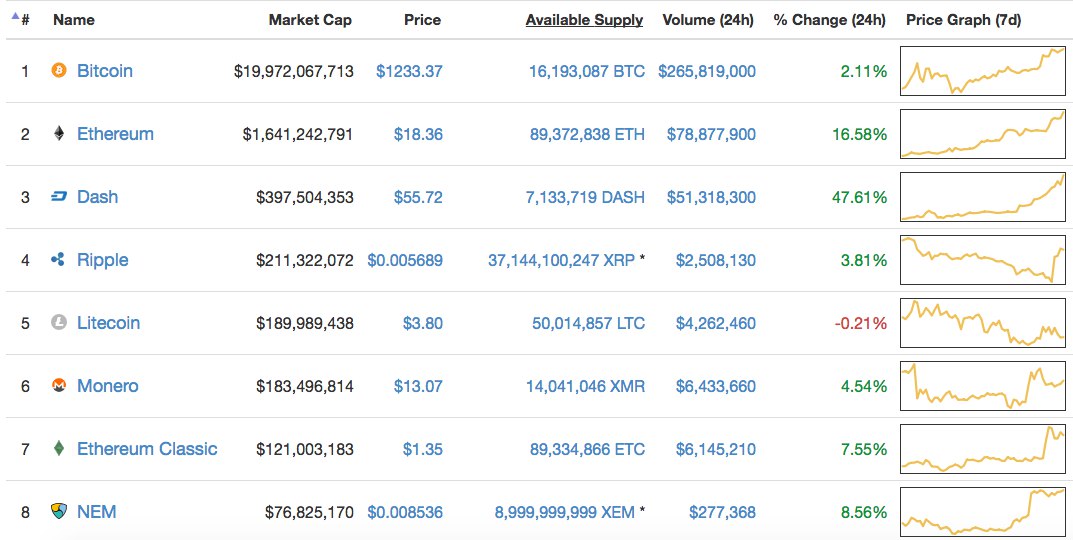
Task: Open the Litecoin name link
Action: click(108, 322)
